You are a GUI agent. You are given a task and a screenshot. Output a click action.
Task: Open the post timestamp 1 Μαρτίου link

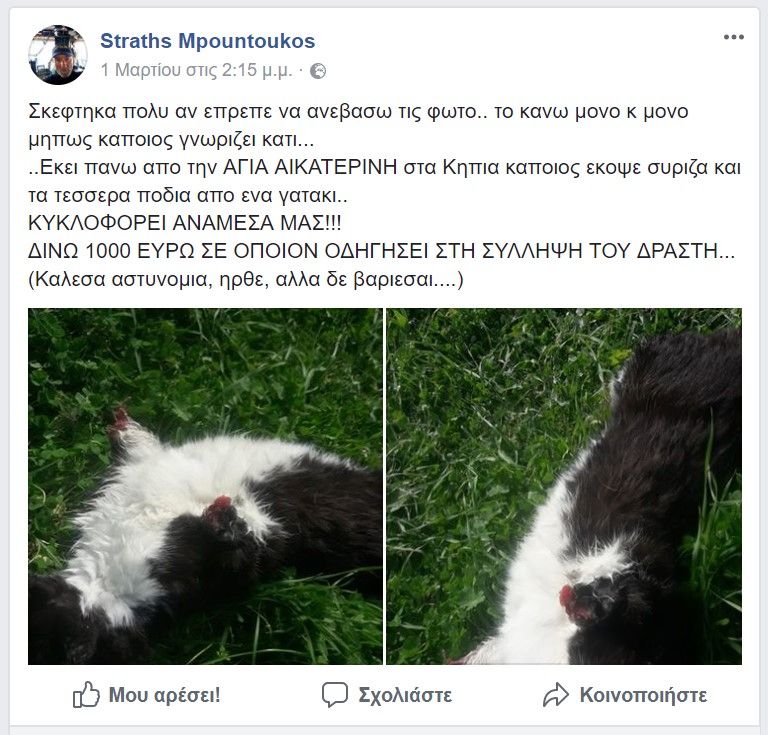point(196,71)
